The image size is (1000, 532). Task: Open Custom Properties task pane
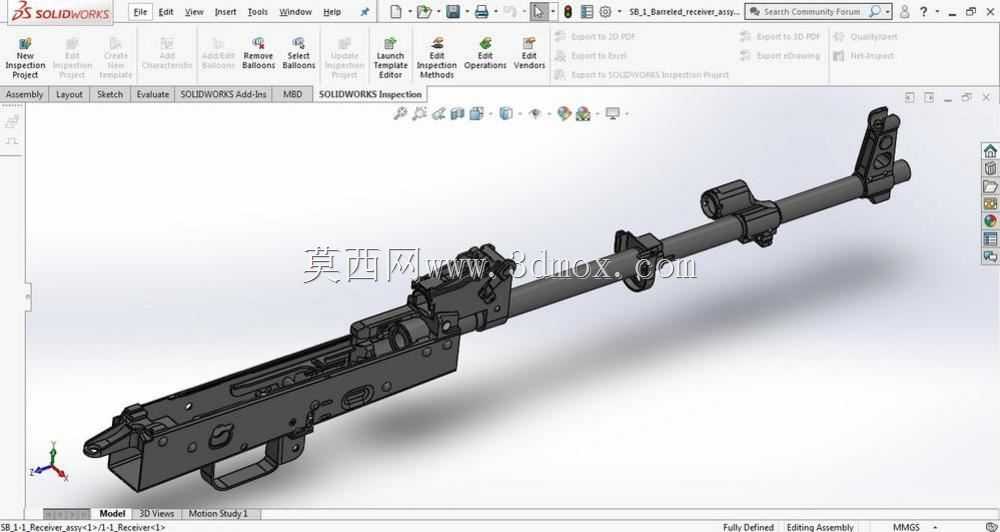click(x=990, y=239)
